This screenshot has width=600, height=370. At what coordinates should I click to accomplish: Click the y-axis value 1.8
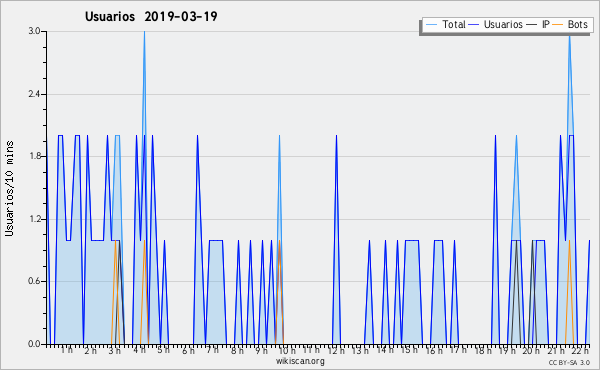click(x=34, y=156)
